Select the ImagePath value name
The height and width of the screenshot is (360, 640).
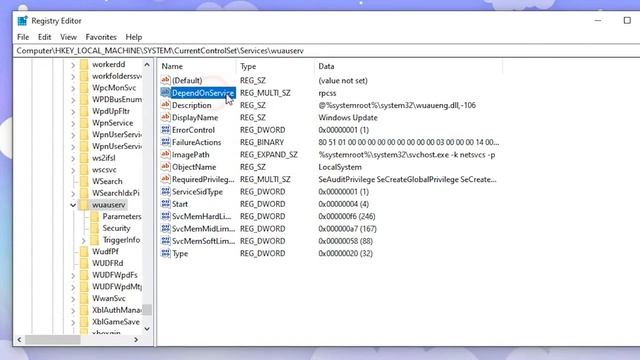pos(191,155)
